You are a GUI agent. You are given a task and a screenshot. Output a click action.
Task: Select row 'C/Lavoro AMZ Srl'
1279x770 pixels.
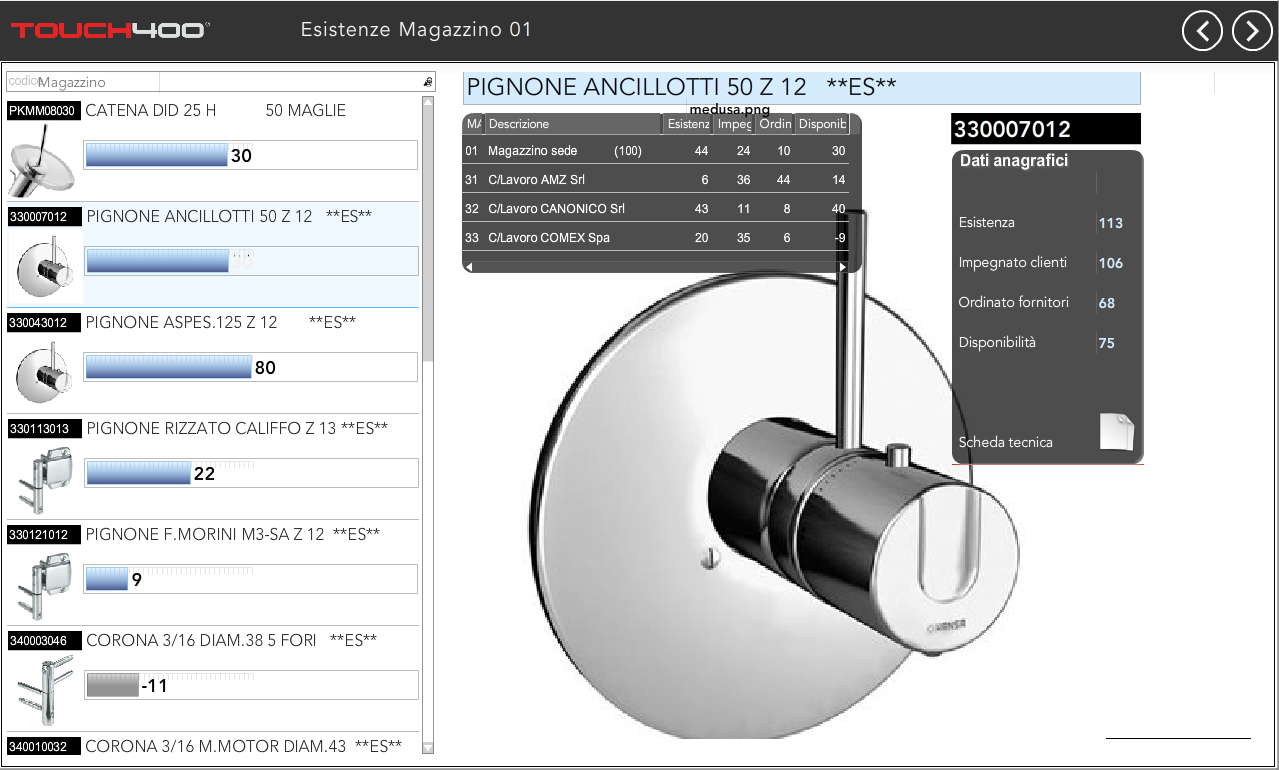pos(656,180)
